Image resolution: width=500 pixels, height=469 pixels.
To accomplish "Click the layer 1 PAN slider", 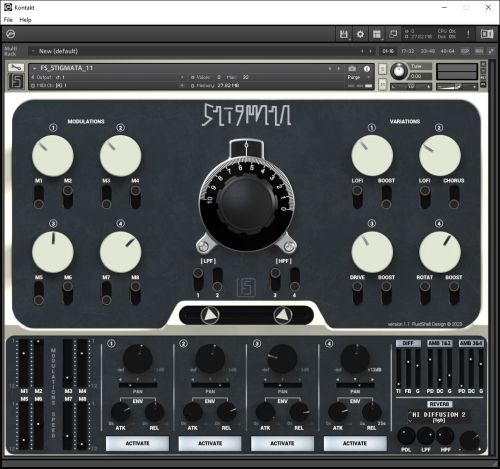I will point(138,385).
